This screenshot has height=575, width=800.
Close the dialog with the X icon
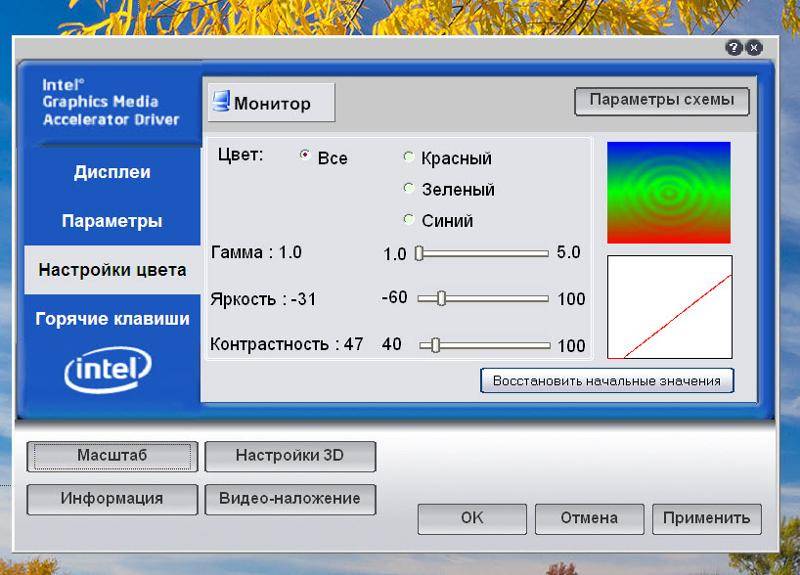point(754,48)
